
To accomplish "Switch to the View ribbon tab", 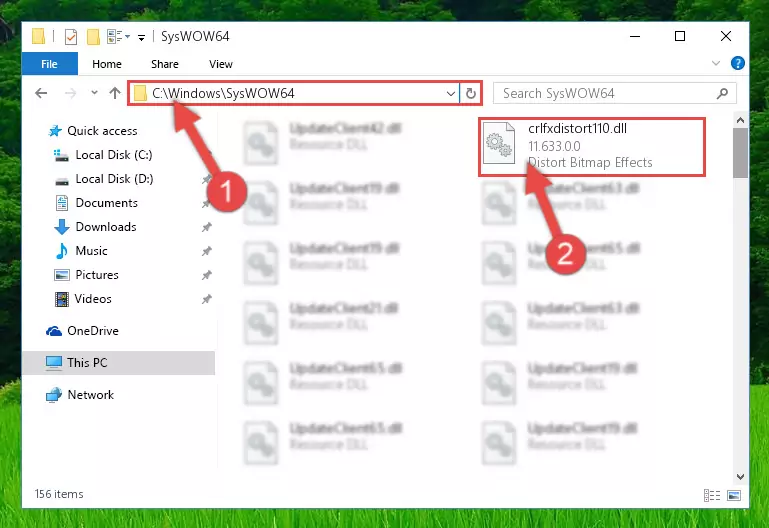I will pos(221,64).
